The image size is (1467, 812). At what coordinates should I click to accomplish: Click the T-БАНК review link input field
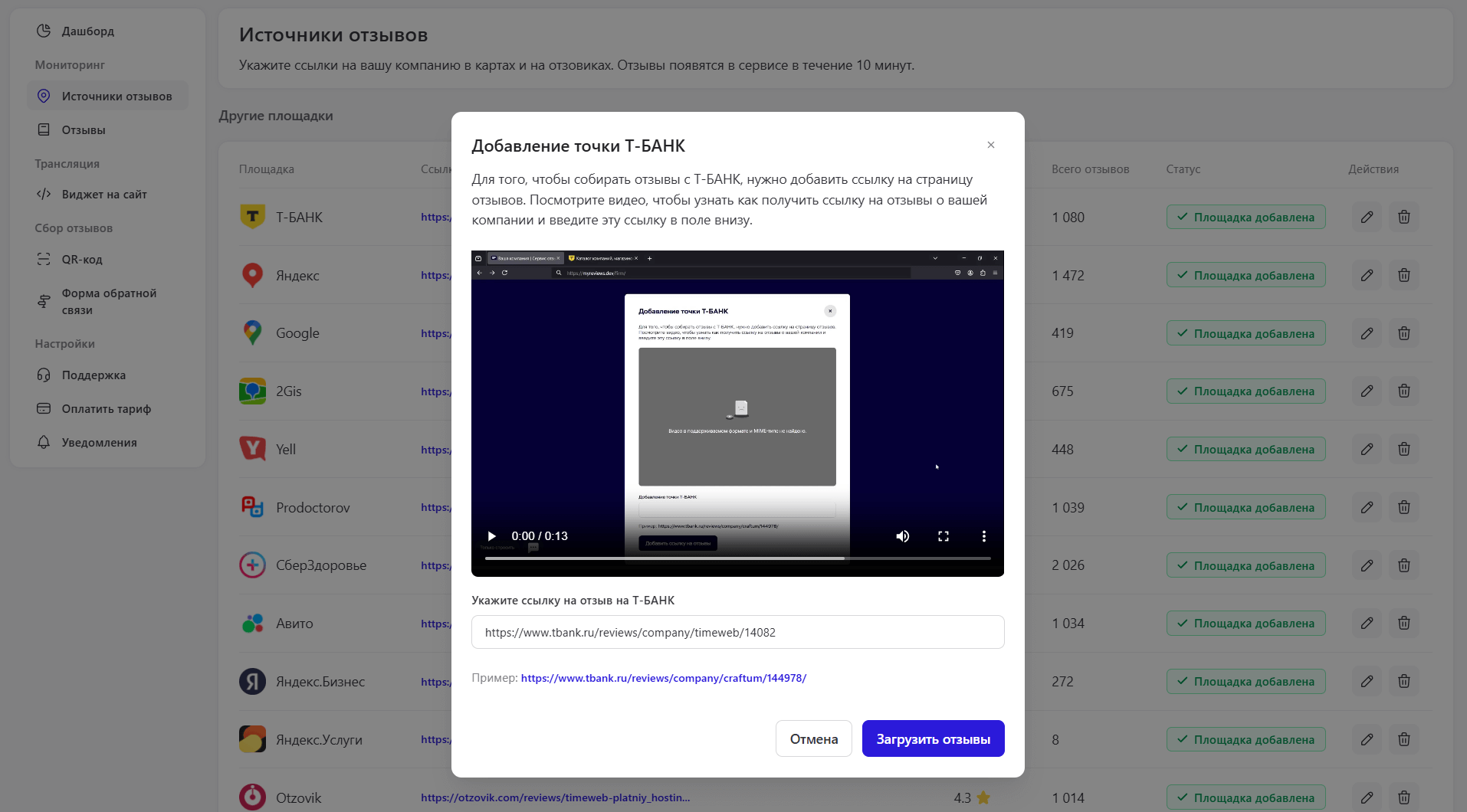(x=737, y=633)
